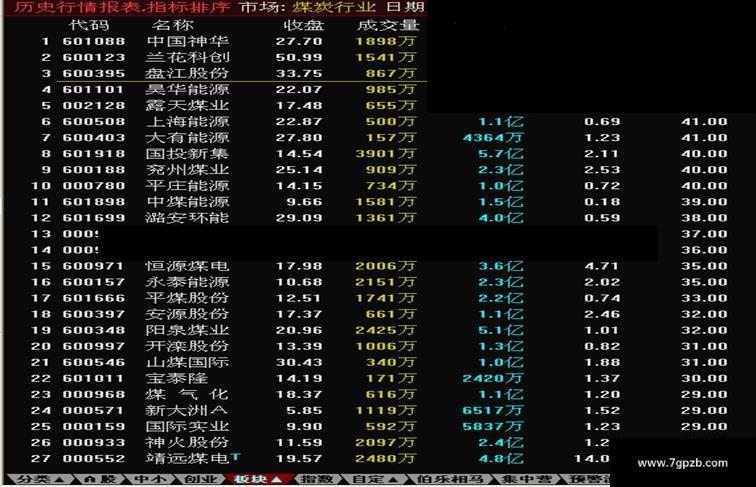Image resolution: width=756 pixels, height=487 pixels.
Task: Select stock 国投新集
Action: coord(187,153)
